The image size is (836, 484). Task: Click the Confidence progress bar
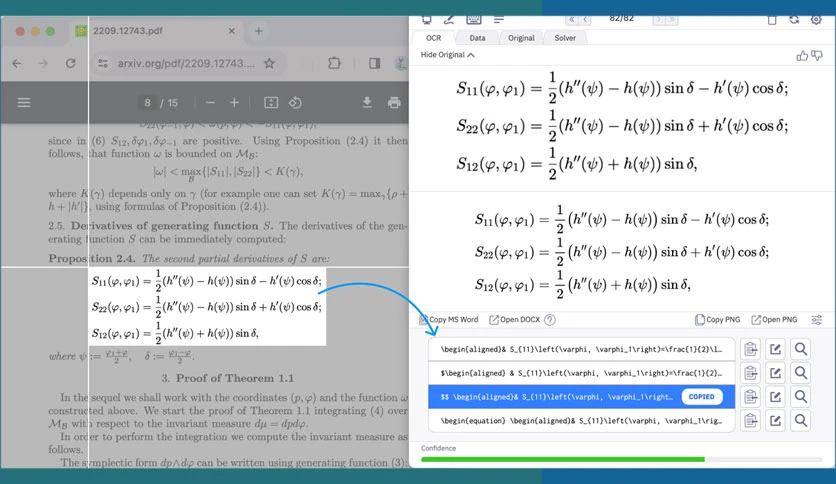click(622, 459)
